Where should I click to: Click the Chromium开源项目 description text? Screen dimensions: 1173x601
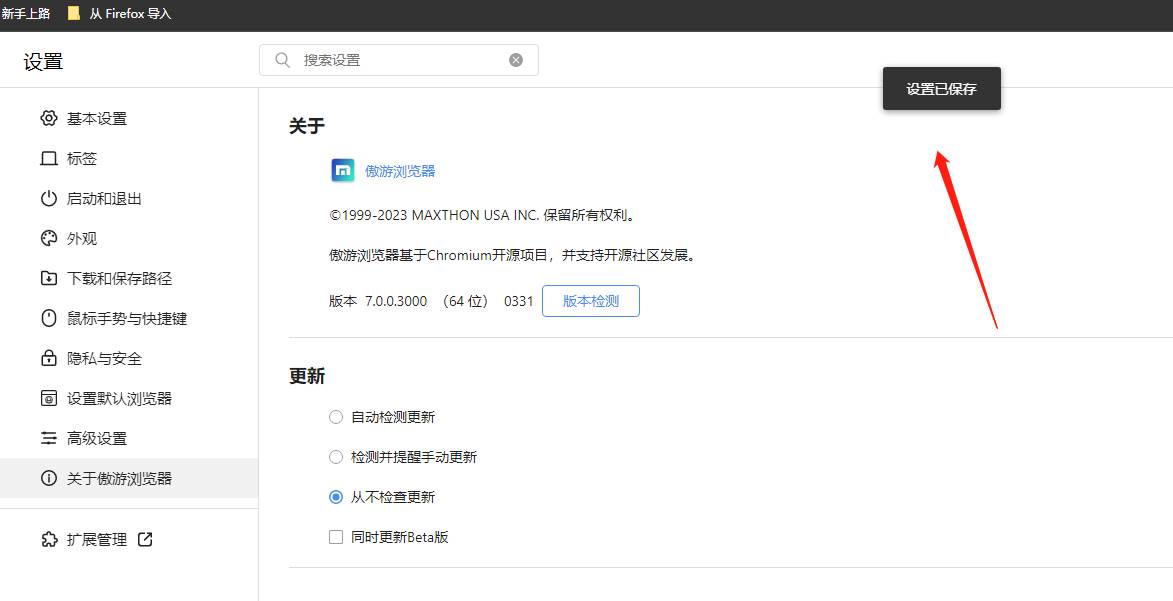tap(512, 255)
